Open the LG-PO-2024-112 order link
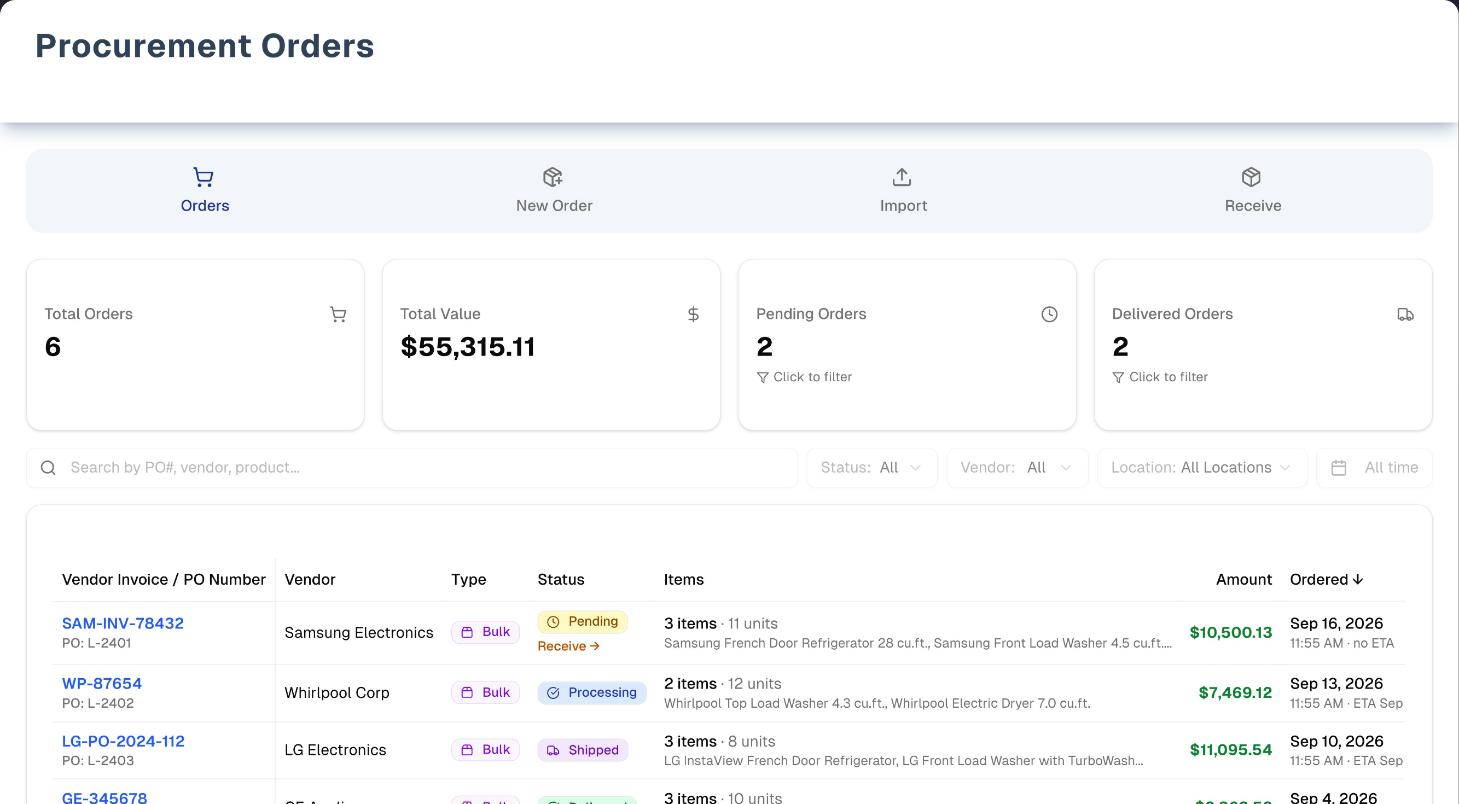The image size is (1459, 804). point(123,741)
